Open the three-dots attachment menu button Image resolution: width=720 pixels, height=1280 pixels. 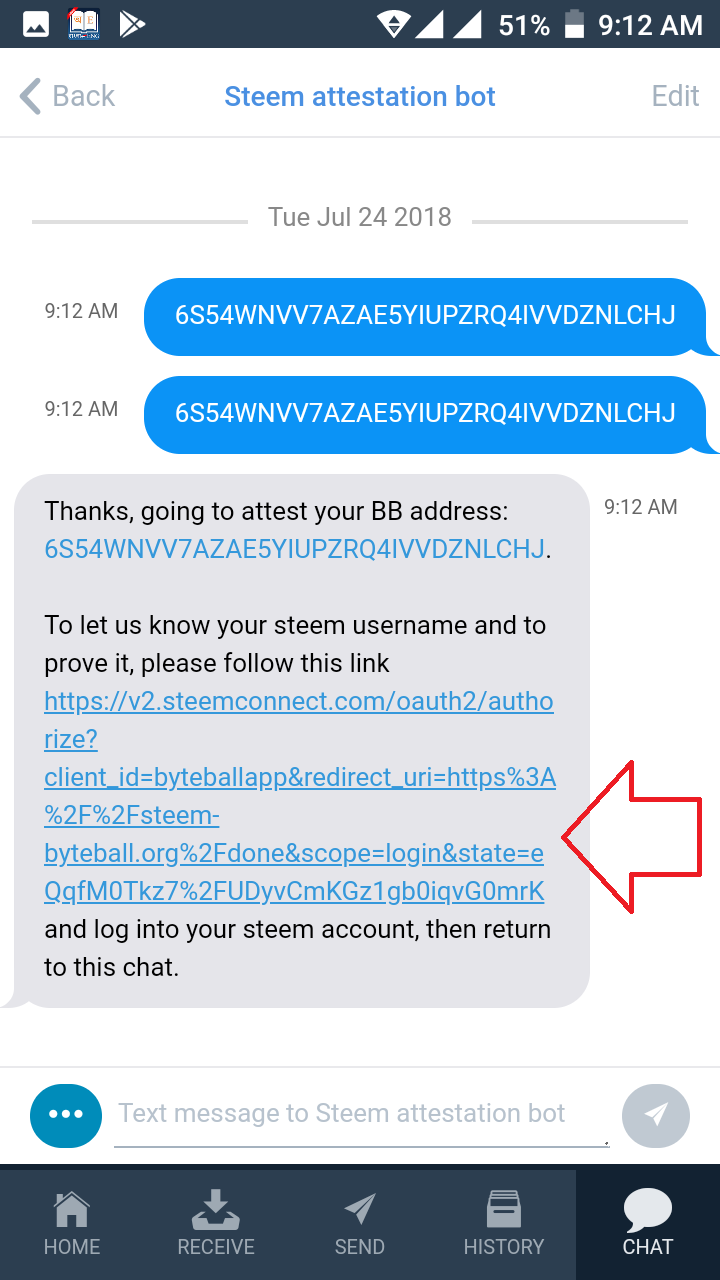[x=66, y=1115]
